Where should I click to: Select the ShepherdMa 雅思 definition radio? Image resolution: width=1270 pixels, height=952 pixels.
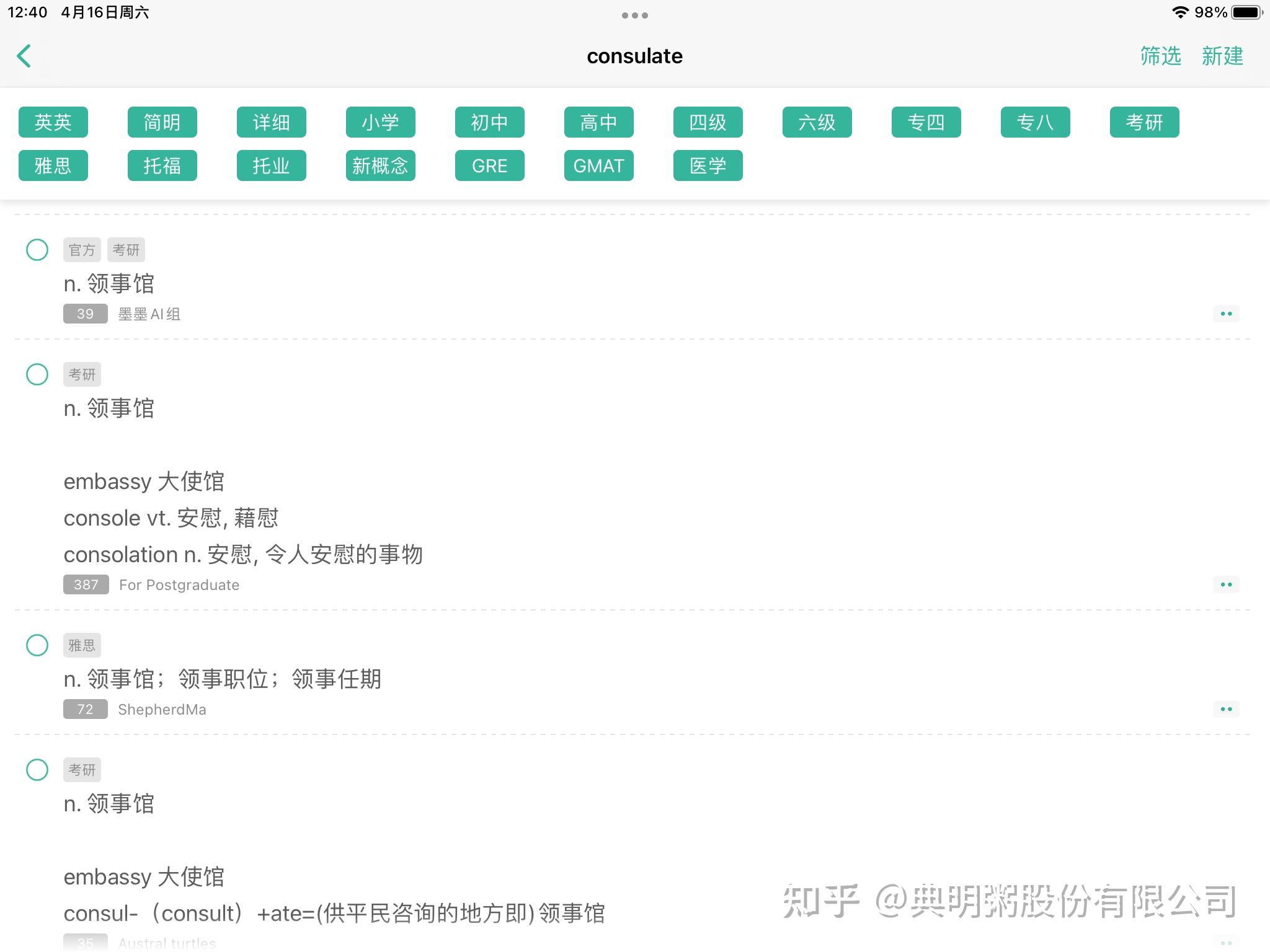[37, 645]
